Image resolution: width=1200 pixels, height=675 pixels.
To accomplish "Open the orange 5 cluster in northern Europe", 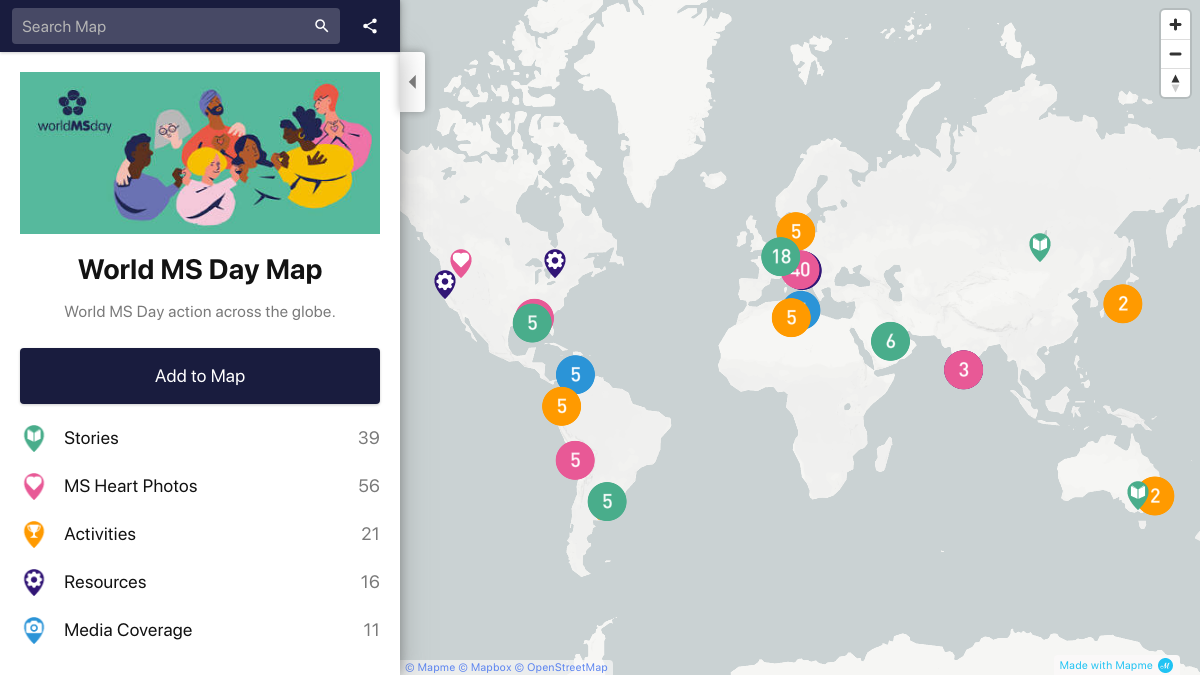I will [796, 232].
